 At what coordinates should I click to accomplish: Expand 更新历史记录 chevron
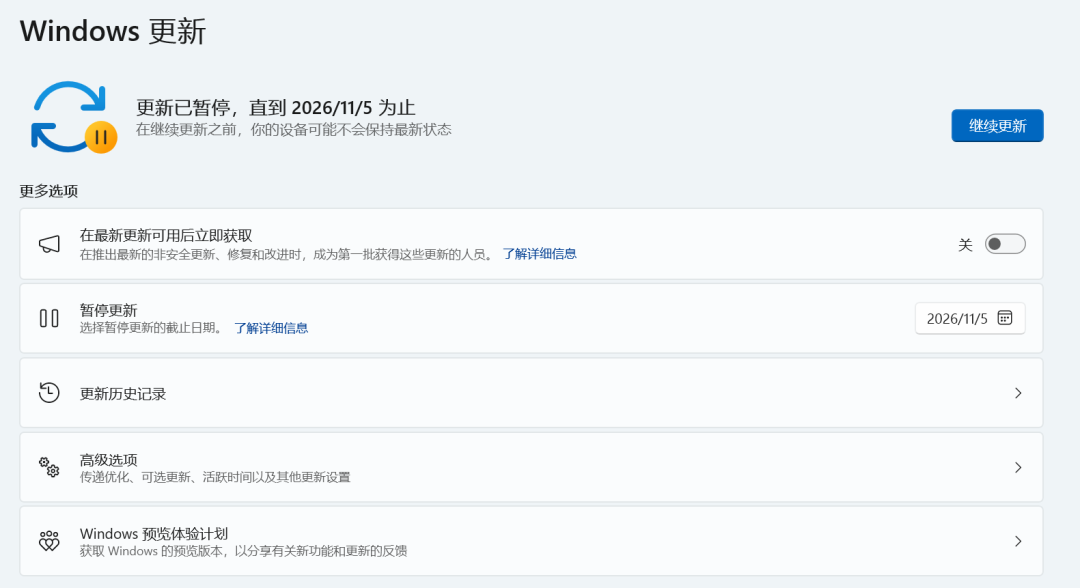pyautogui.click(x=1018, y=393)
